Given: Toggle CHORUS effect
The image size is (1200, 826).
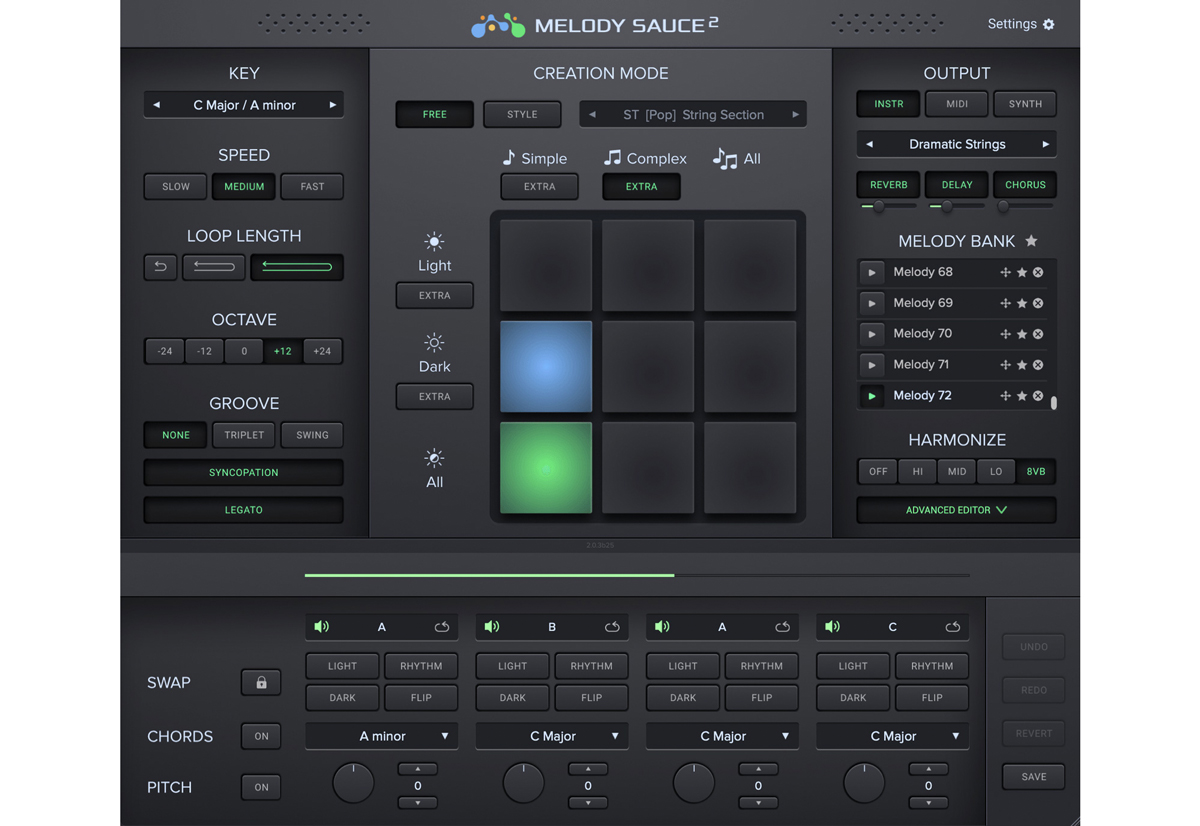Looking at the screenshot, I should click(x=1025, y=185).
